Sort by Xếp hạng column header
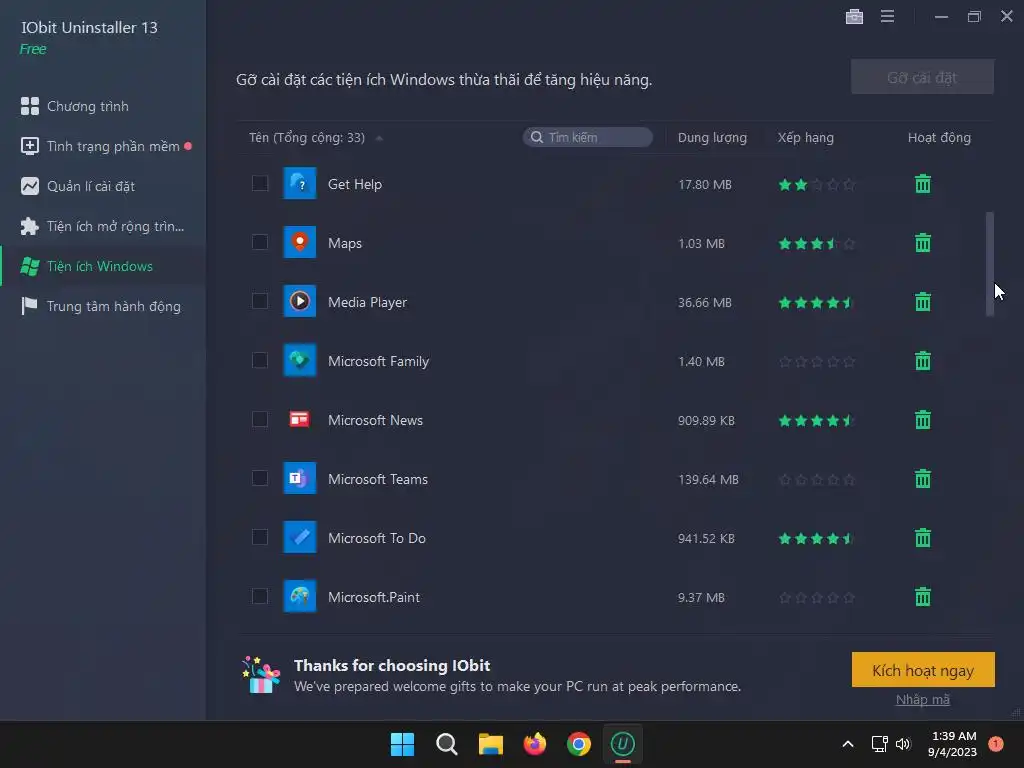Screen dimensions: 1024x768 pyautogui.click(x=805, y=138)
